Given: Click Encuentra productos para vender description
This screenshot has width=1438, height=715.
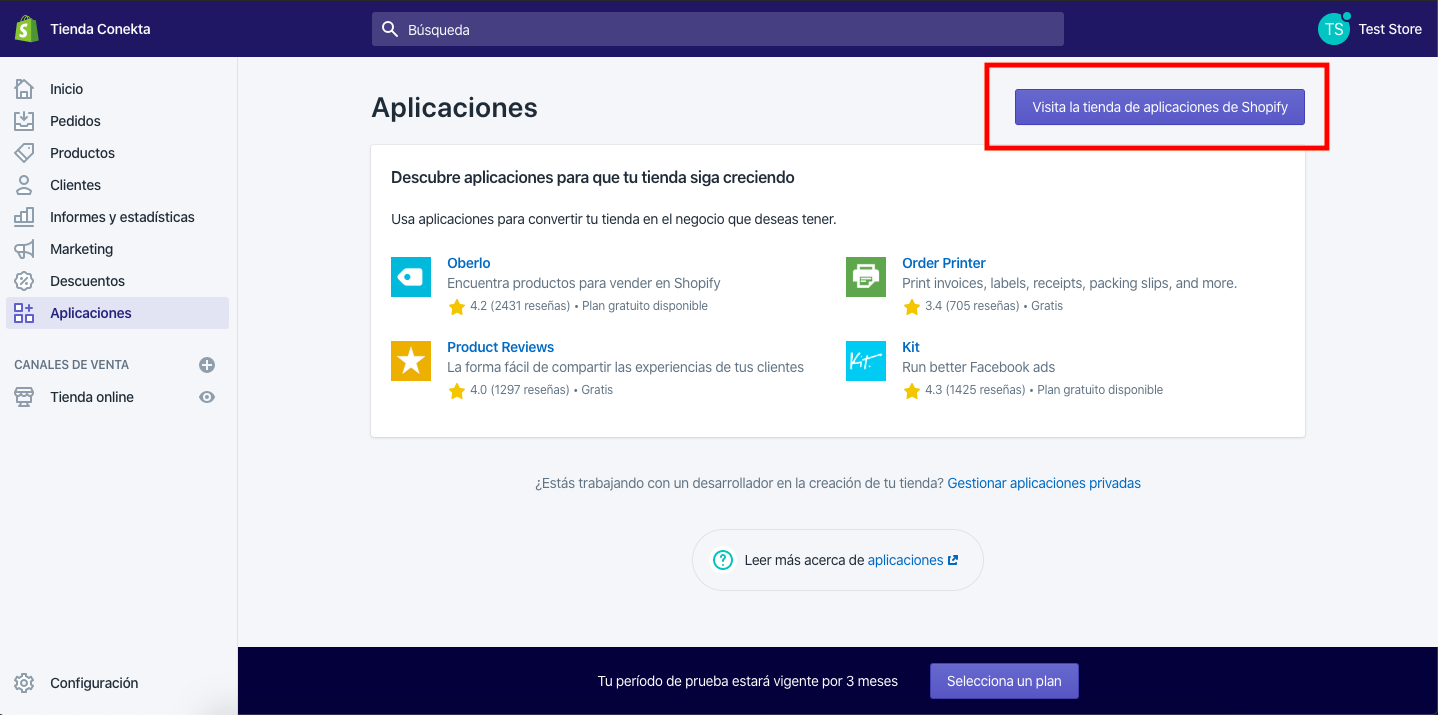Looking at the screenshot, I should (584, 283).
